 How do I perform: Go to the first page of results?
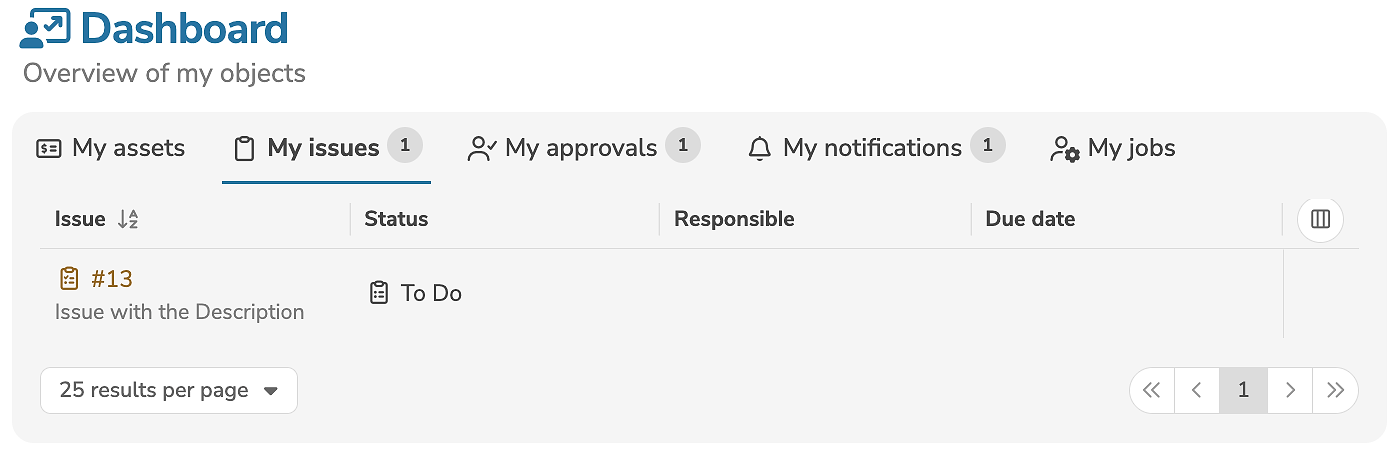coord(1152,390)
